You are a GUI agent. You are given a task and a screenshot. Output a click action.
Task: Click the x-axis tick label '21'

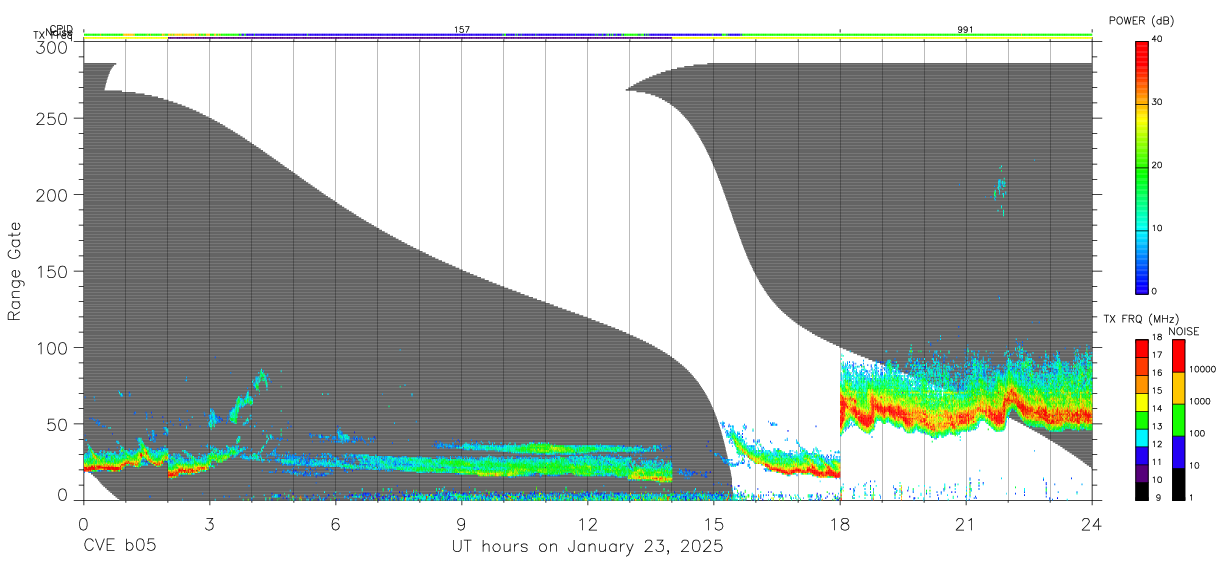point(965,525)
